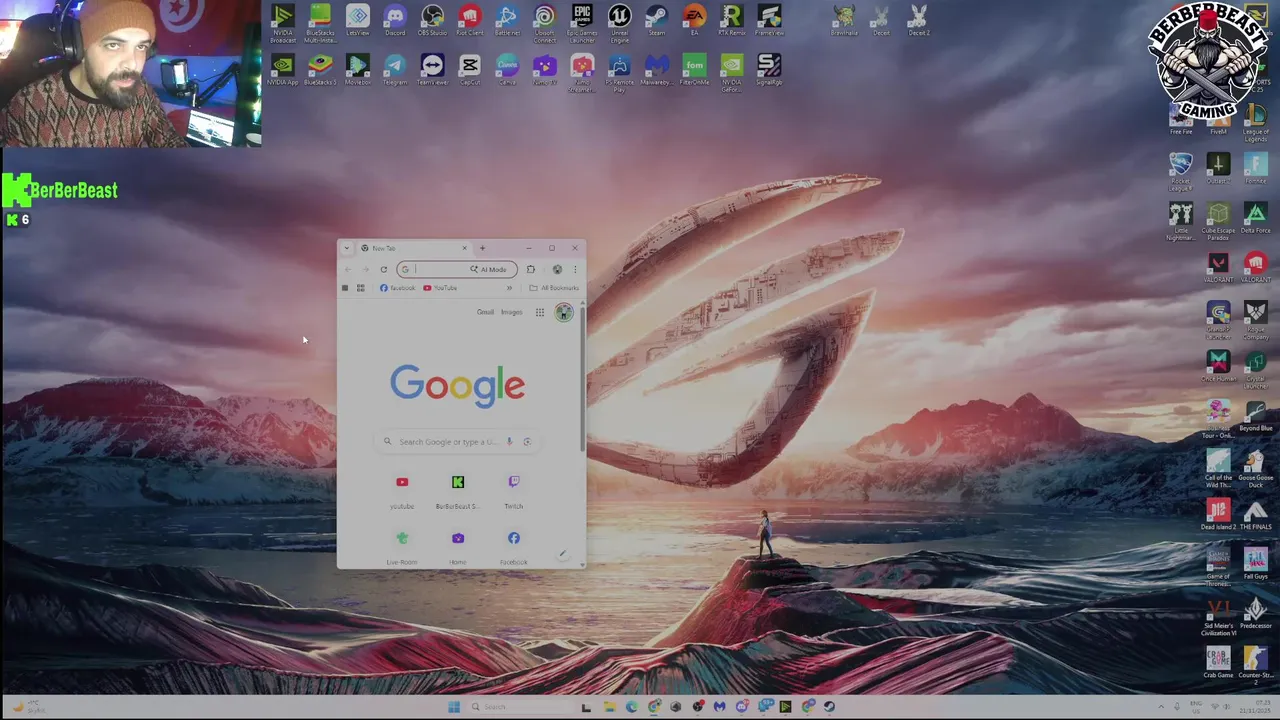Select the TeamViewer shortcut
The image size is (1280, 720).
click(x=432, y=70)
